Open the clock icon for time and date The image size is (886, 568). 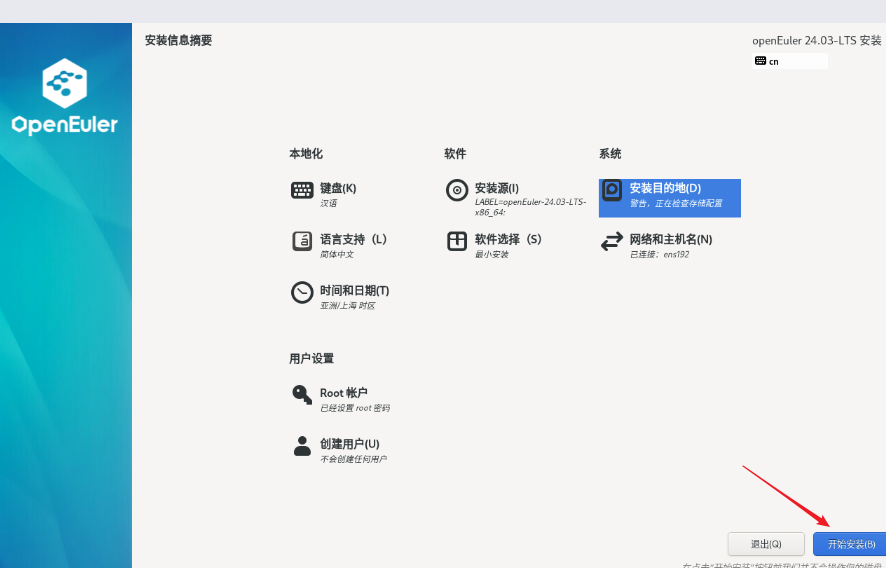pyautogui.click(x=302, y=293)
